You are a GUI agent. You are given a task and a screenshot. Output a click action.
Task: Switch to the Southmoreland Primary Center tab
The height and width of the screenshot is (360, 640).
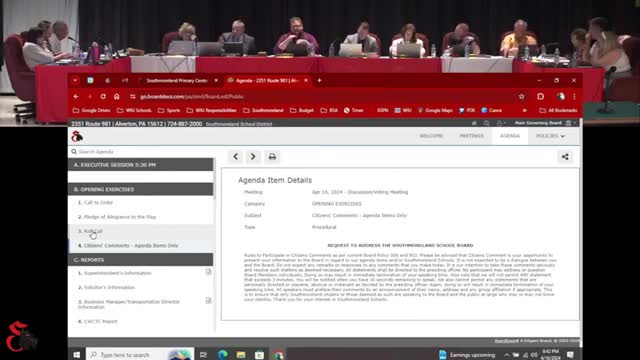coord(177,80)
